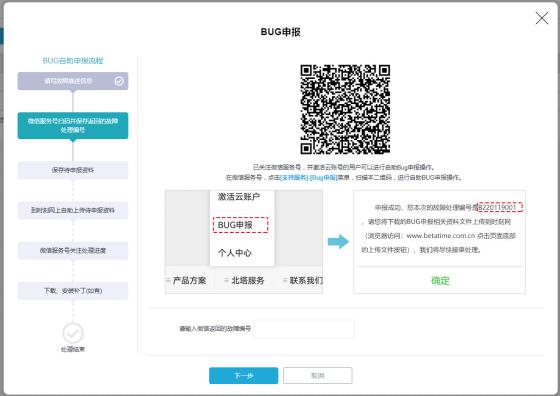The height and width of the screenshot is (396, 560).
Task: Click the 产品方案 tab in illustration
Action: click(x=189, y=281)
